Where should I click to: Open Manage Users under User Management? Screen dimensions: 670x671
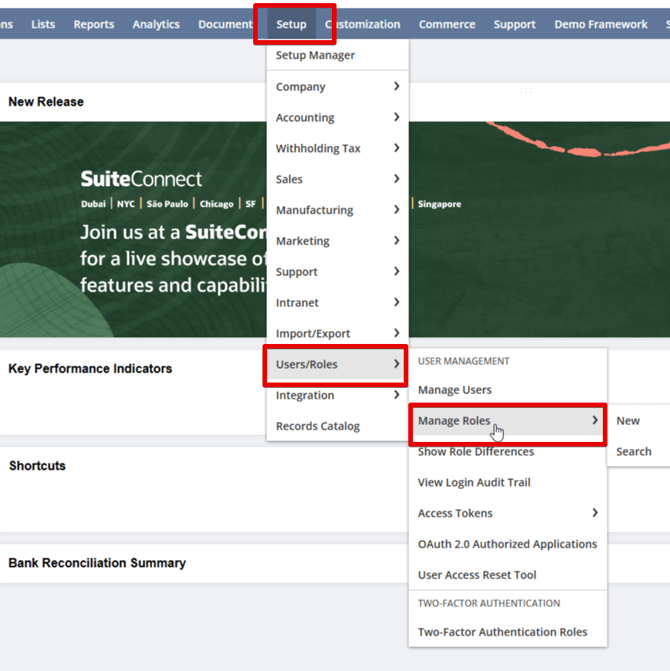(455, 390)
